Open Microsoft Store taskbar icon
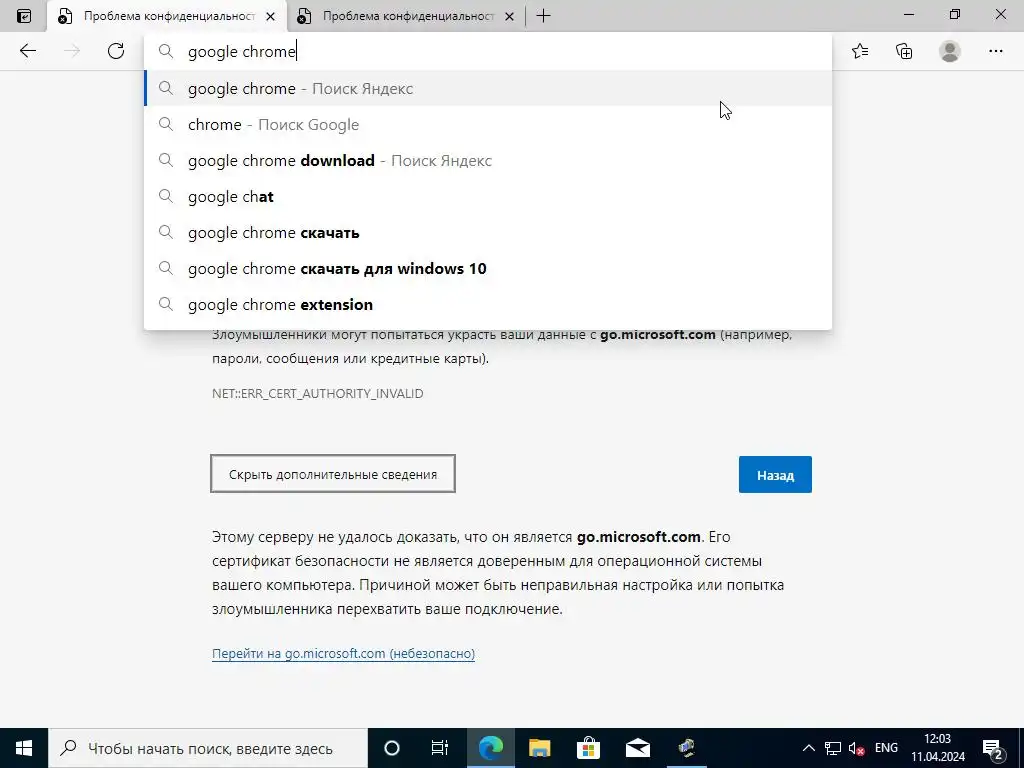The height and width of the screenshot is (768, 1024). tap(588, 748)
